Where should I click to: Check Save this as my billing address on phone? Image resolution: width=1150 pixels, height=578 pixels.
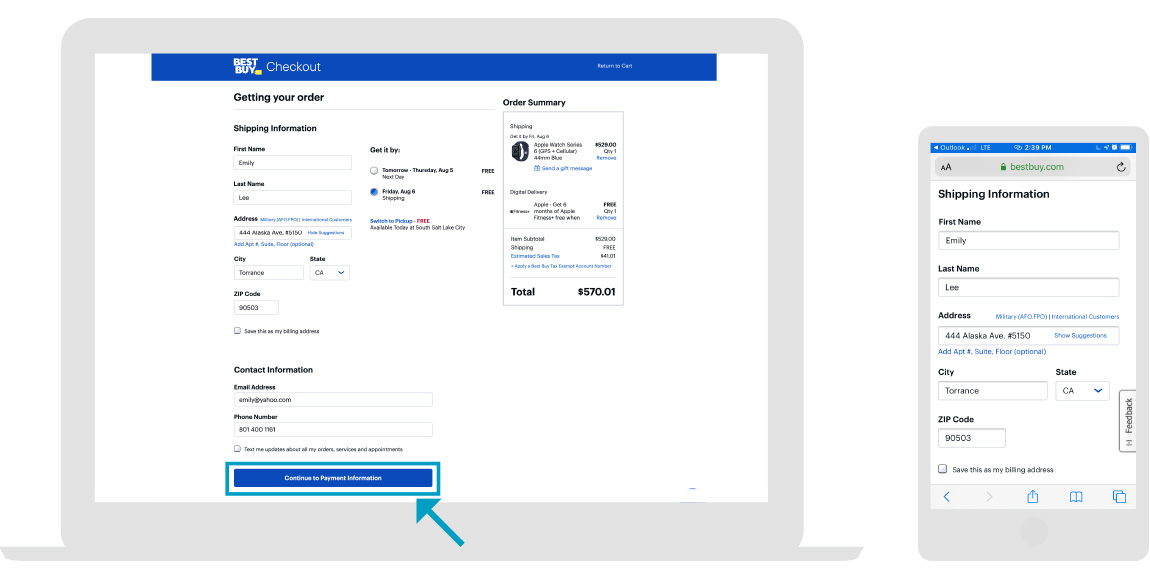[942, 469]
